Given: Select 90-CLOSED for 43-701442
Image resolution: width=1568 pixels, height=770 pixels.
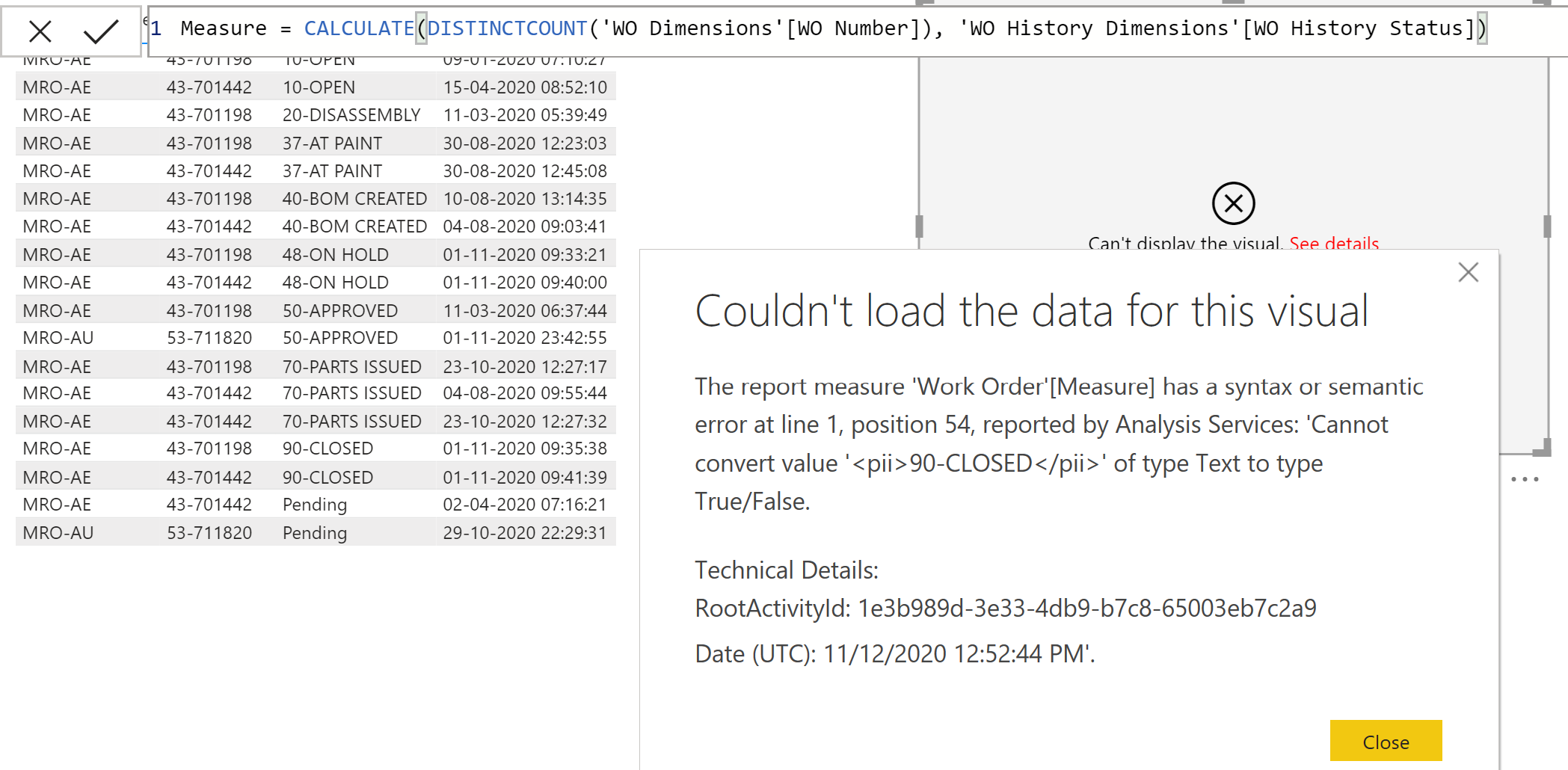Looking at the screenshot, I should [328, 478].
